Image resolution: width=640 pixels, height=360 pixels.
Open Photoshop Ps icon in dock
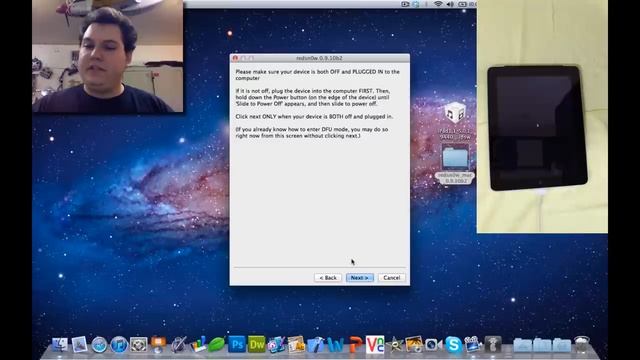(x=237, y=344)
